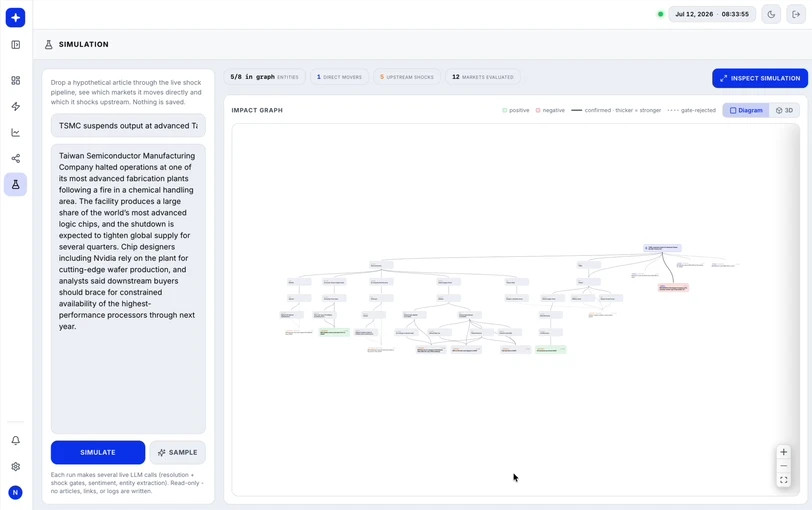812x510 pixels.
Task: Toggle the sidebar panel icon
Action: pos(16,45)
